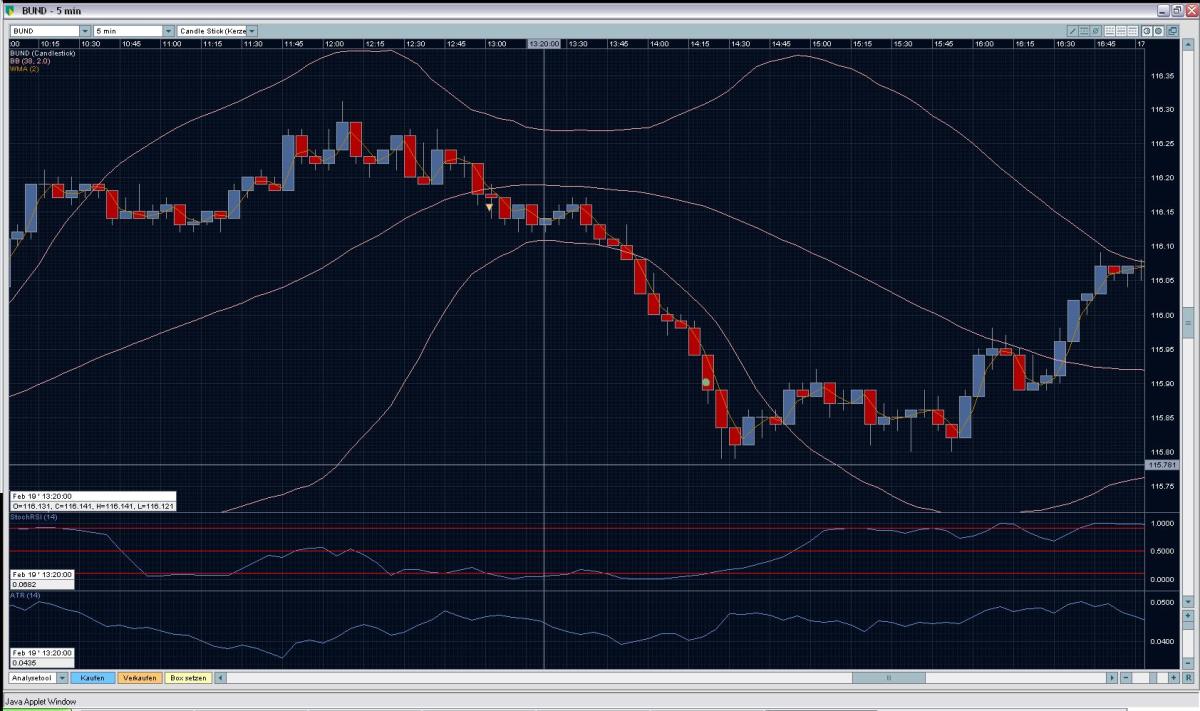Click the zoom-out minus button near the bottom scrollbar

pyautogui.click(x=1126, y=678)
